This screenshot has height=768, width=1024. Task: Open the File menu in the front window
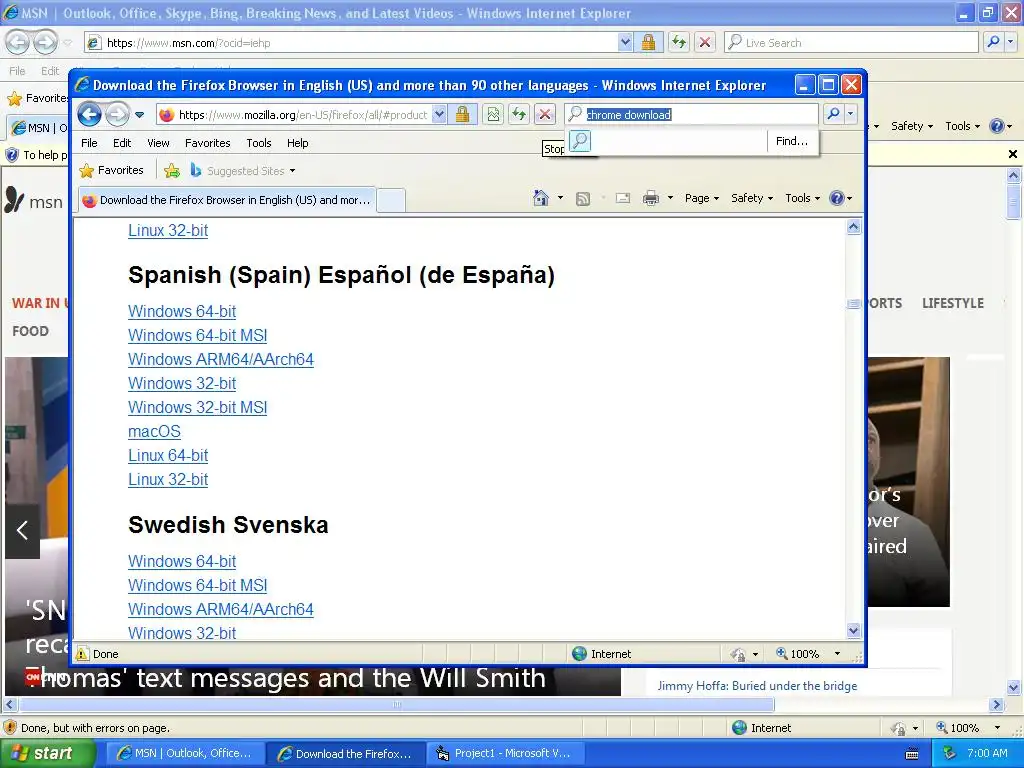(x=89, y=143)
